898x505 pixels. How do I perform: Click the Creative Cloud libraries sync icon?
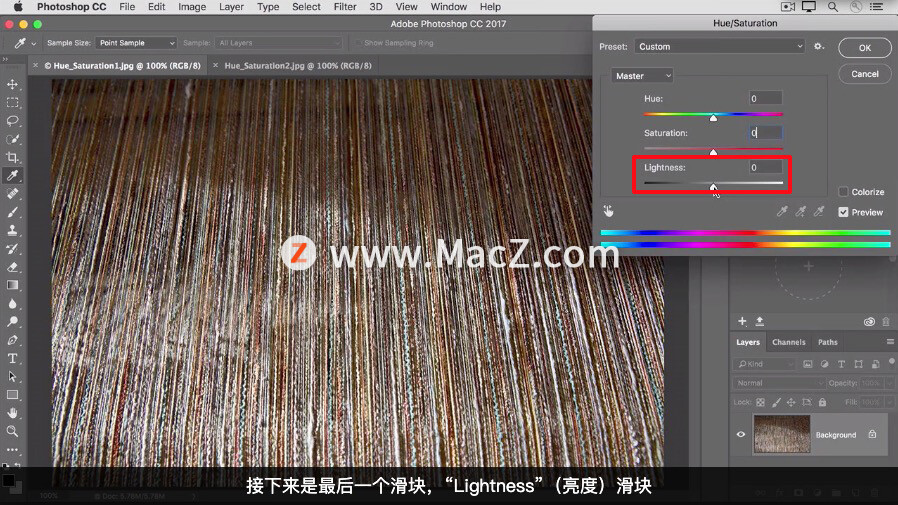pyautogui.click(x=869, y=321)
